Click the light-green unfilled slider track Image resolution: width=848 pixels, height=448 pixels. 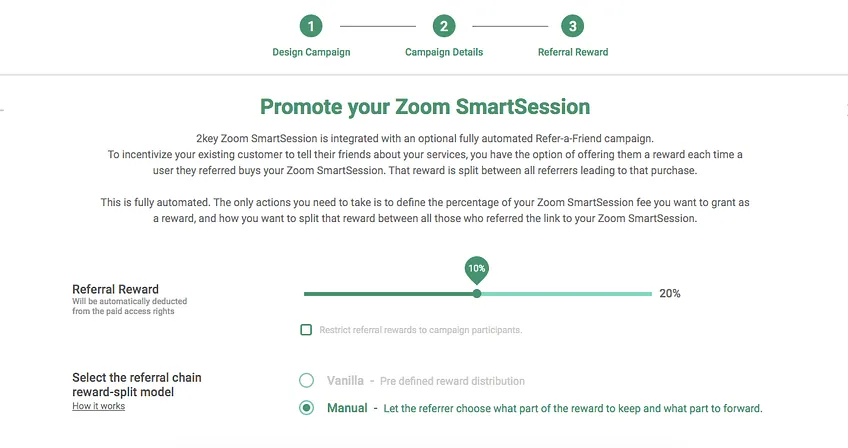pyautogui.click(x=566, y=294)
